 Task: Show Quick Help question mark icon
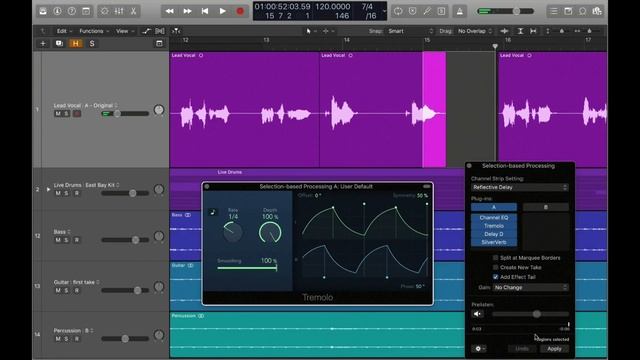coord(71,11)
